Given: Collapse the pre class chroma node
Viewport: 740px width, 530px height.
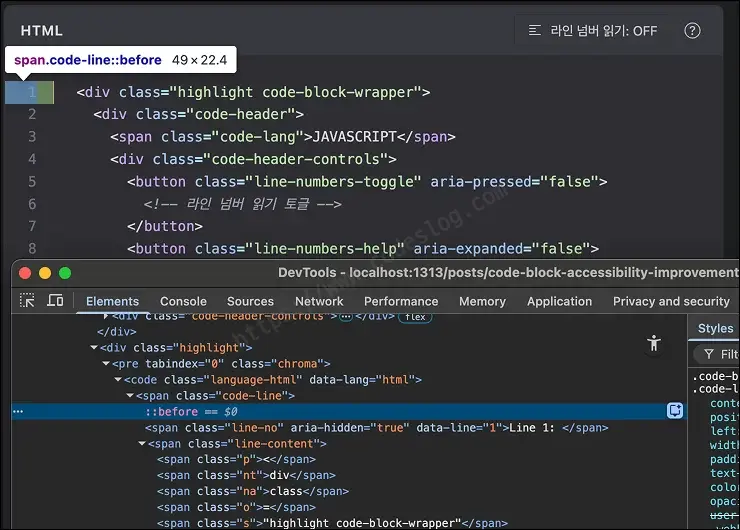Looking at the screenshot, I should pyautogui.click(x=106, y=364).
